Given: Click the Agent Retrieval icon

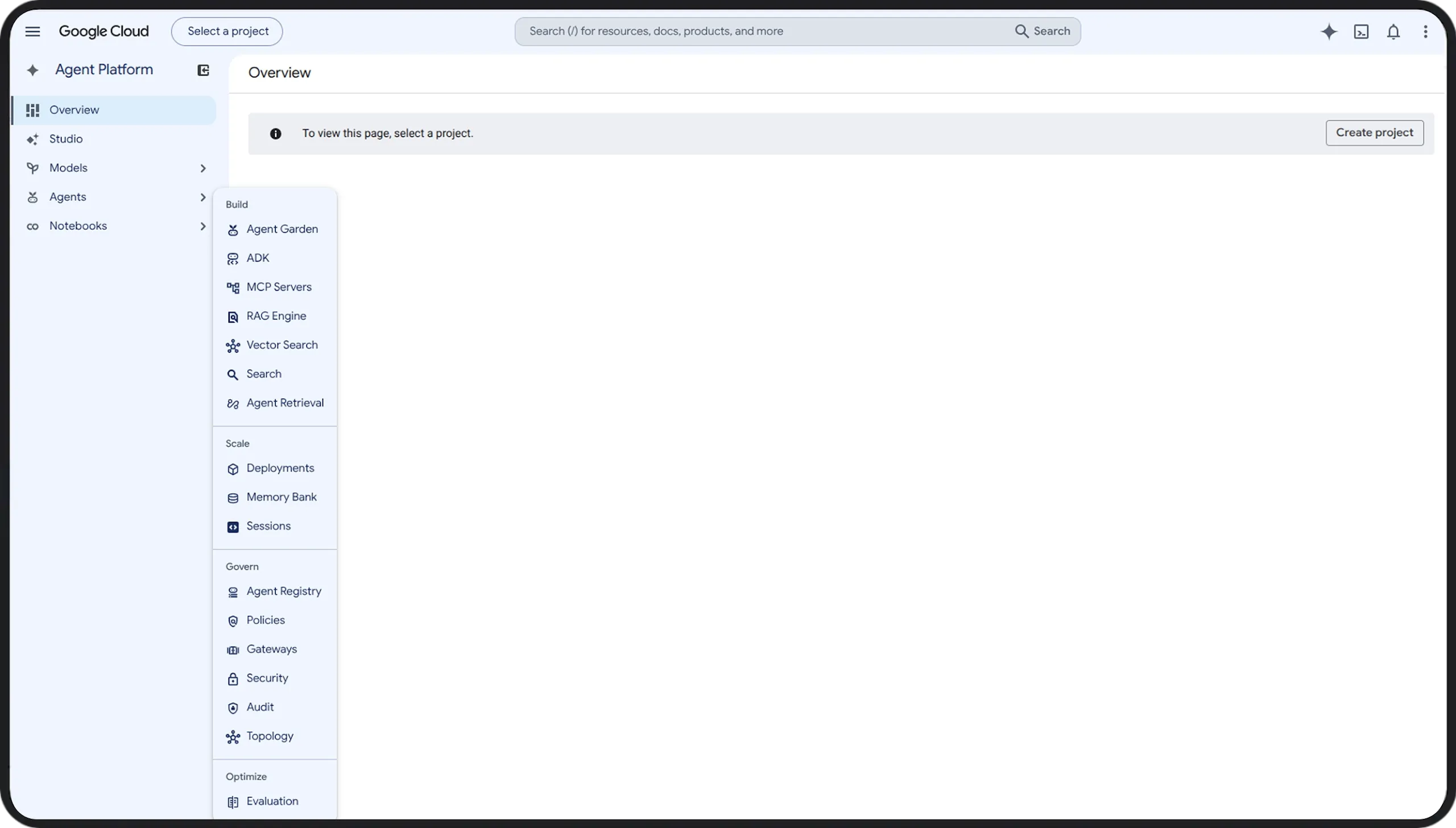Looking at the screenshot, I should tap(233, 404).
